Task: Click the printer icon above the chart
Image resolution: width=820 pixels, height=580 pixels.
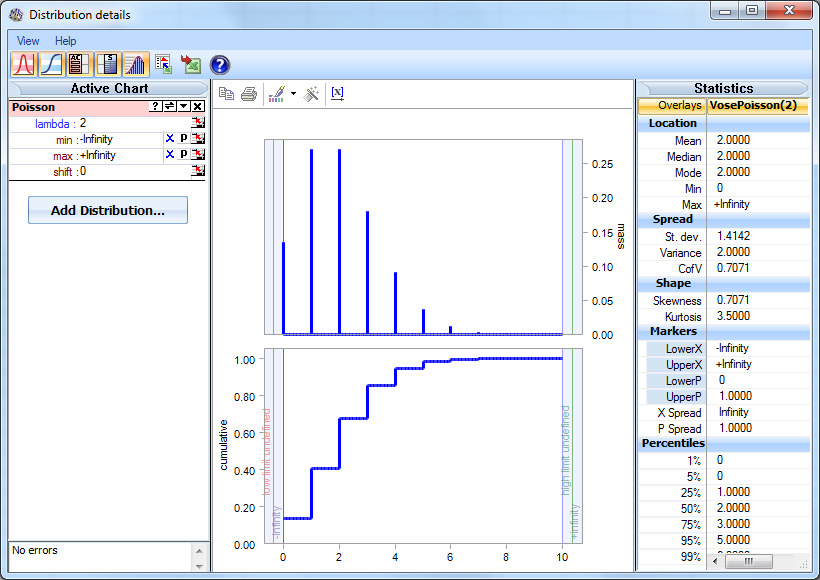Action: [x=249, y=94]
